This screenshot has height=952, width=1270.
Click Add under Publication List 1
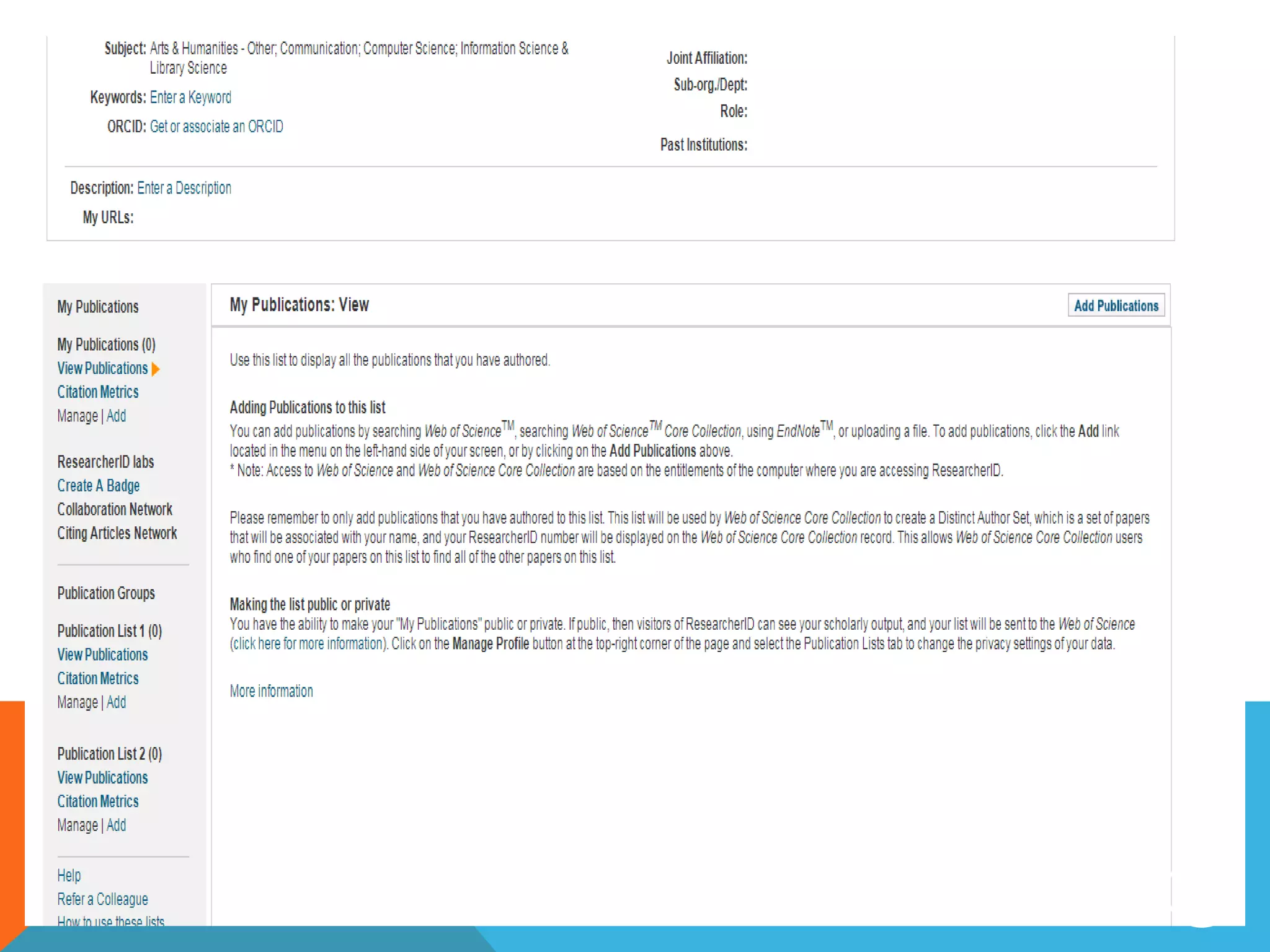click(116, 702)
